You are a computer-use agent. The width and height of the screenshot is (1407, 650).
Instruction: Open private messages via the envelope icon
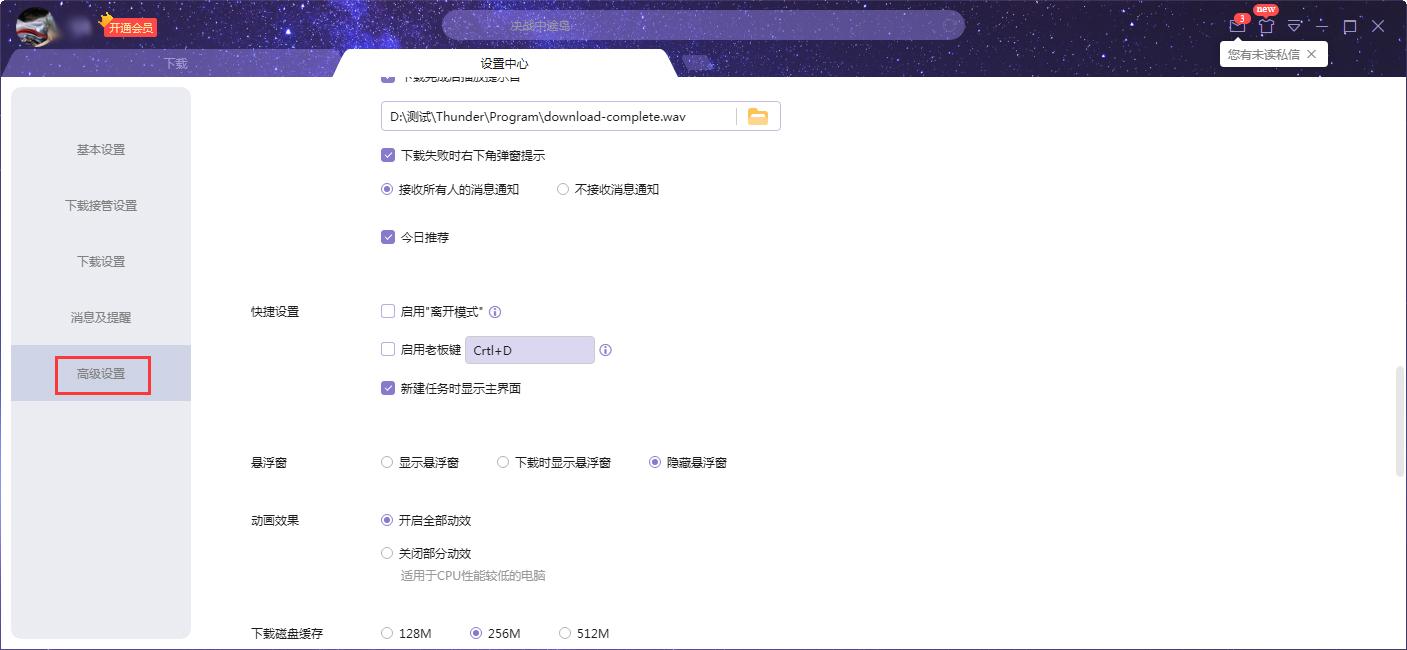[x=1237, y=26]
